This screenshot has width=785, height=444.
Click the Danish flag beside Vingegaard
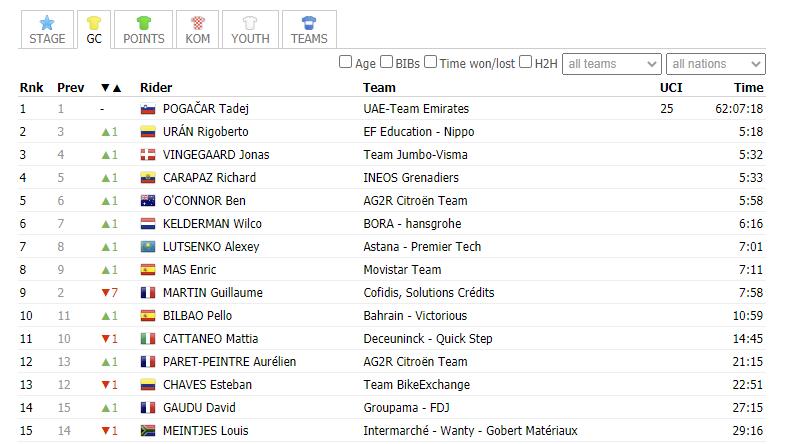point(148,155)
